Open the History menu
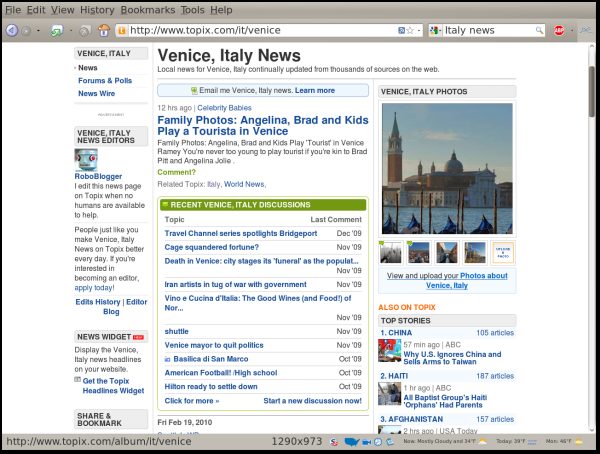600x454 pixels. tap(97, 10)
